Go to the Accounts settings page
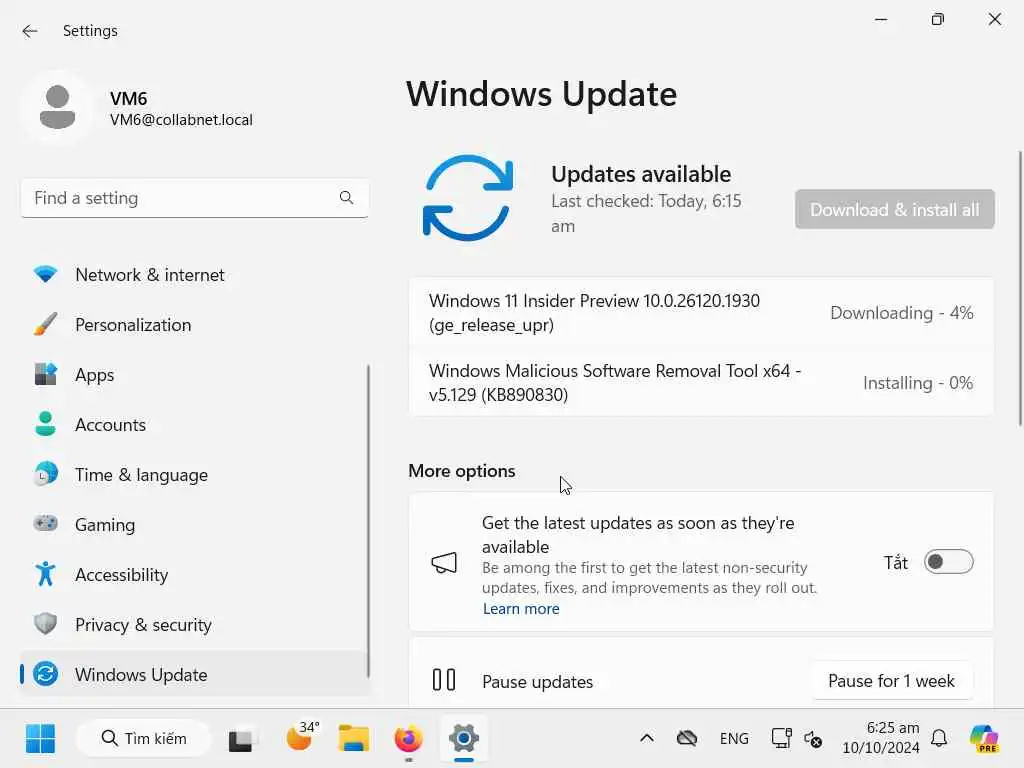Viewport: 1024px width, 768px height. [x=195, y=424]
